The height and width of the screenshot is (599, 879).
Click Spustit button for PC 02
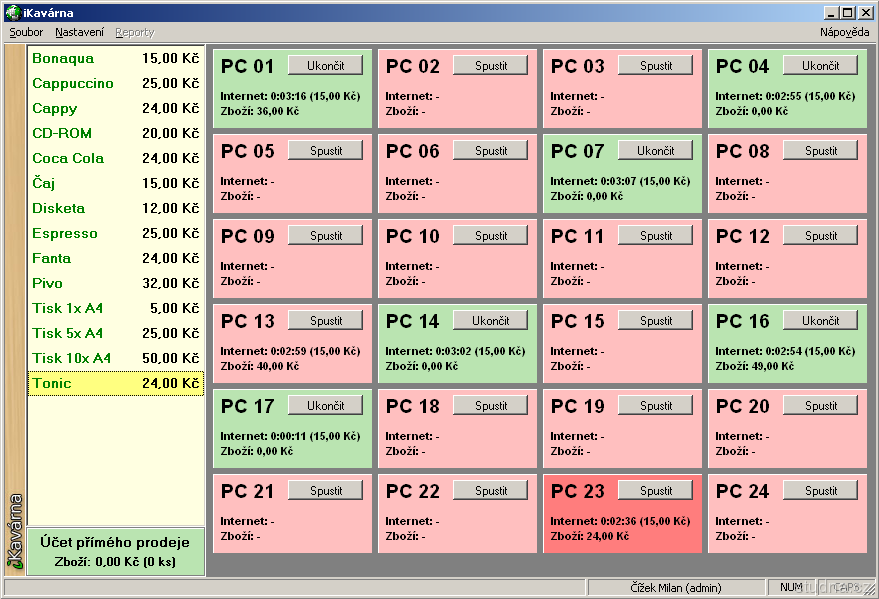coord(491,66)
